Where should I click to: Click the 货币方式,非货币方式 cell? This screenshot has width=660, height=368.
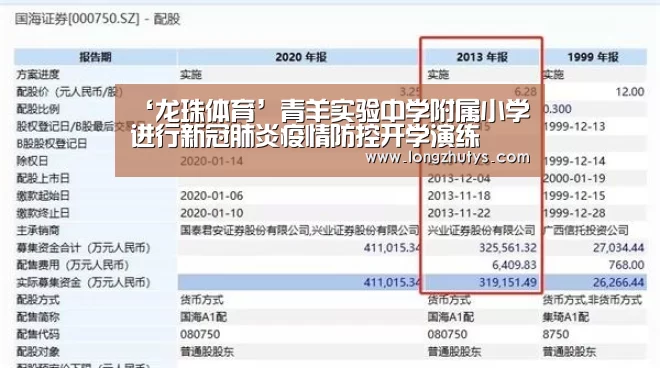click(592, 300)
